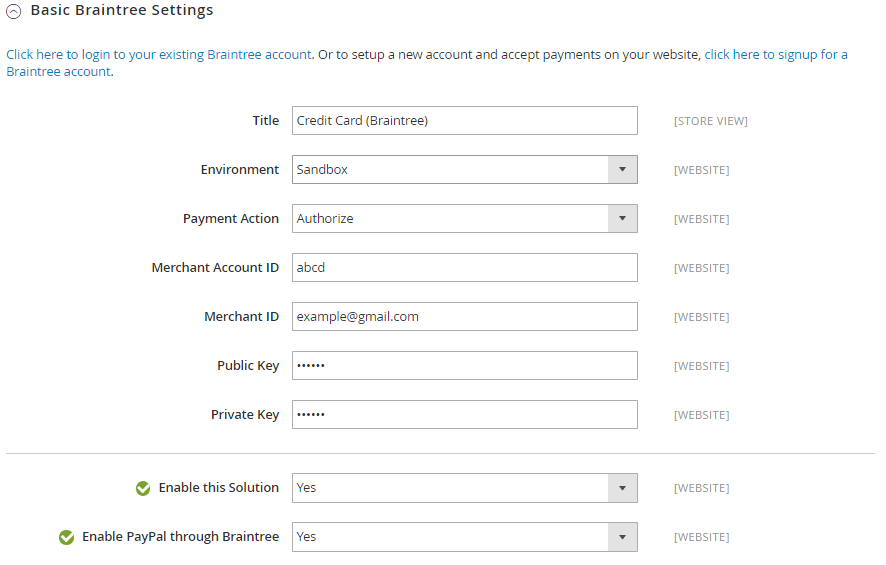
Task: Click the Environment select box showing Sandbox
Action: pos(450,170)
